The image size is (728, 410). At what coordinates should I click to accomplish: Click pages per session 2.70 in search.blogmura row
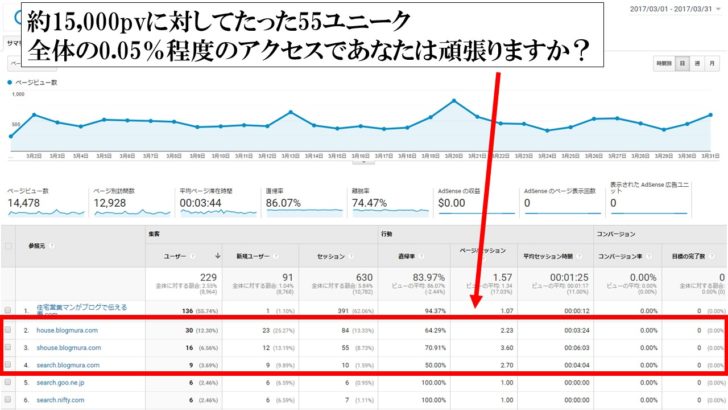[507, 365]
